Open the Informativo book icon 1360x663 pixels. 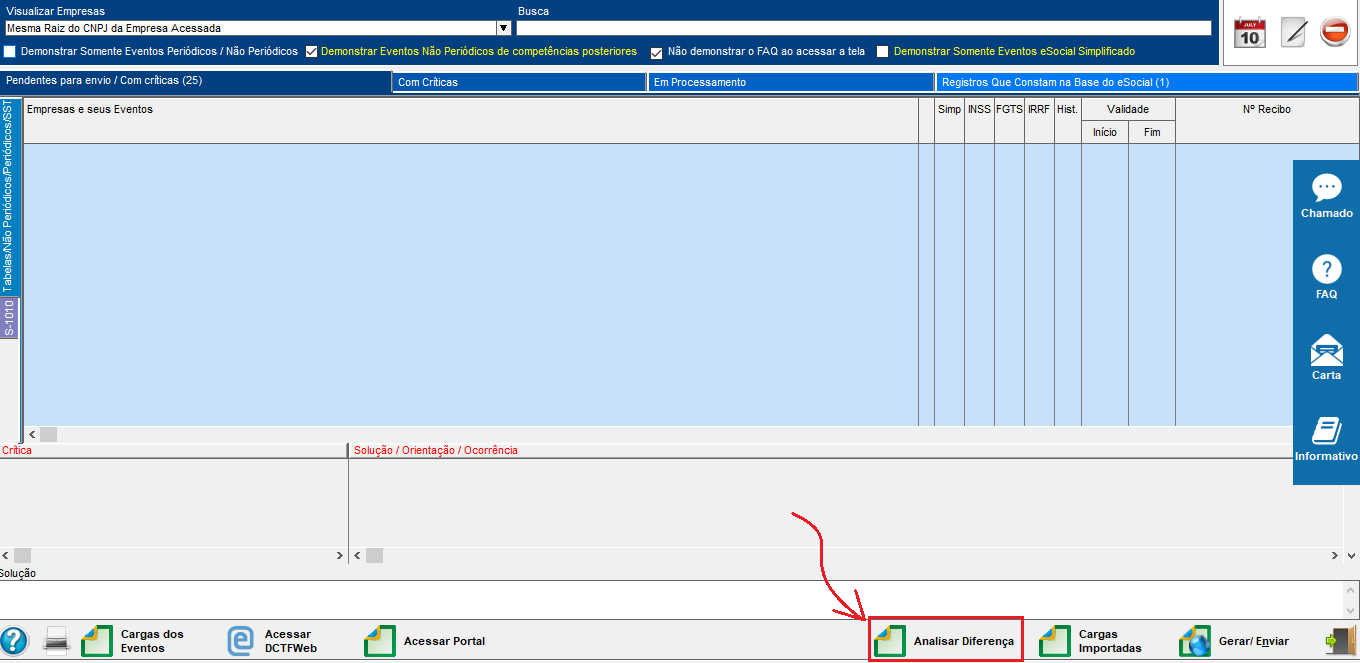pyautogui.click(x=1326, y=439)
